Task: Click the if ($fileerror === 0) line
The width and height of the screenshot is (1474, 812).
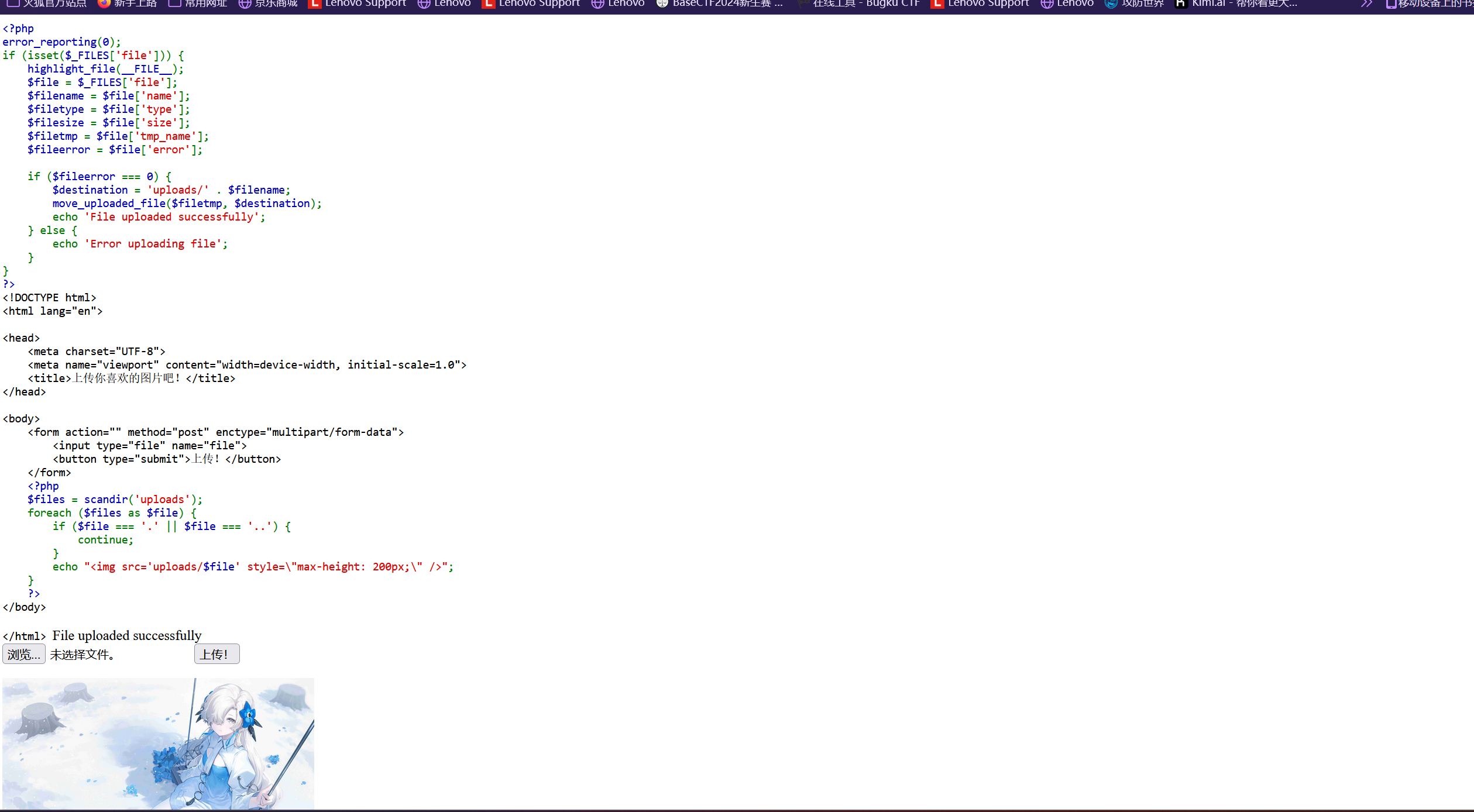Action: click(99, 177)
